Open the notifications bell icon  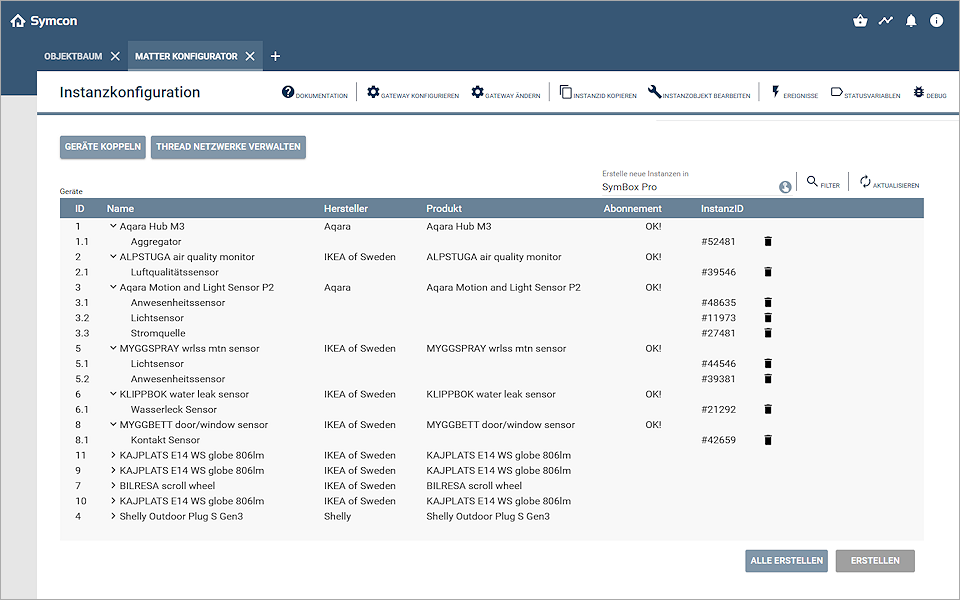(911, 21)
